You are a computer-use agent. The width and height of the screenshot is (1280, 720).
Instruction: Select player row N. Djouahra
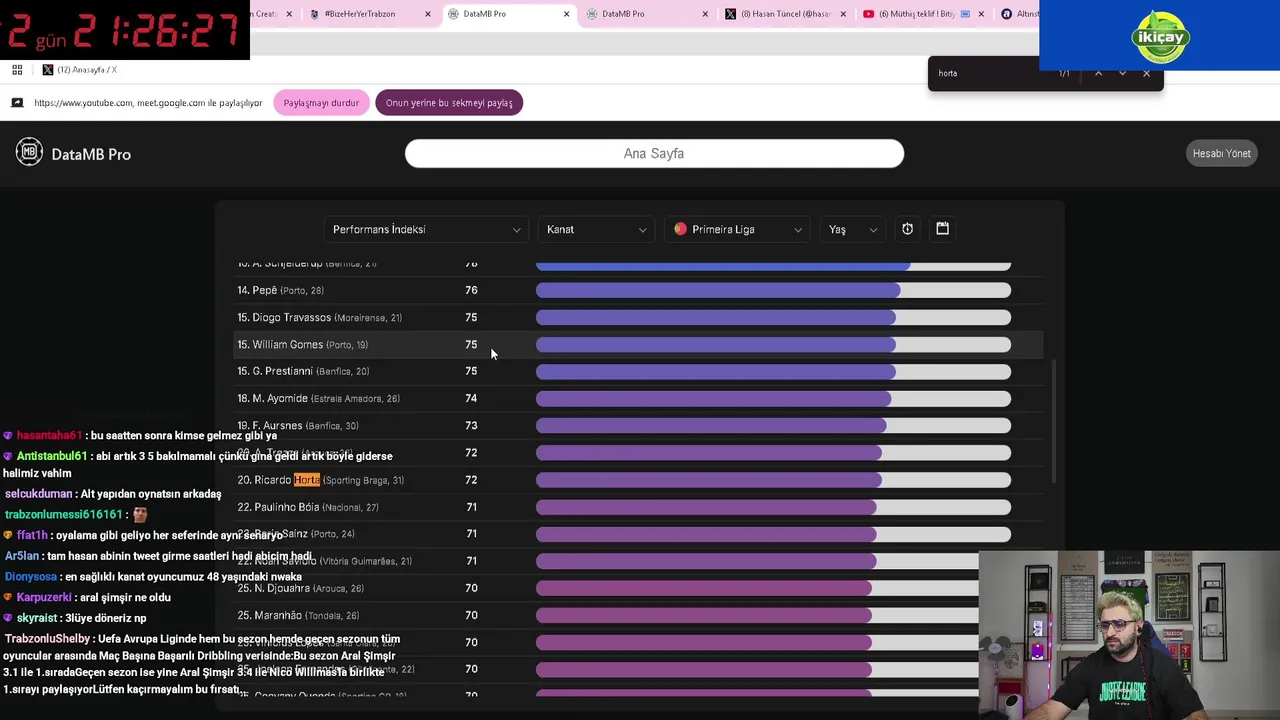coord(638,588)
